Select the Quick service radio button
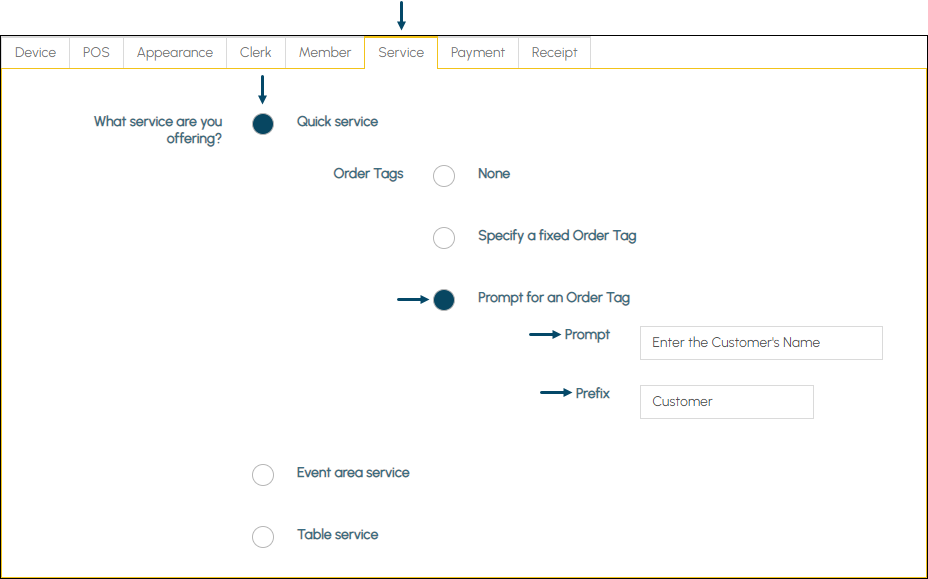Image resolution: width=928 pixels, height=579 pixels. point(263,124)
